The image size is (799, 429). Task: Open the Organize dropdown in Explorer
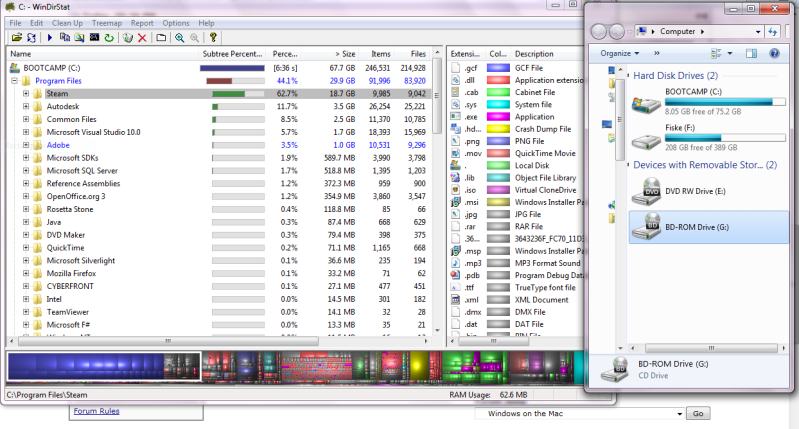coord(619,53)
